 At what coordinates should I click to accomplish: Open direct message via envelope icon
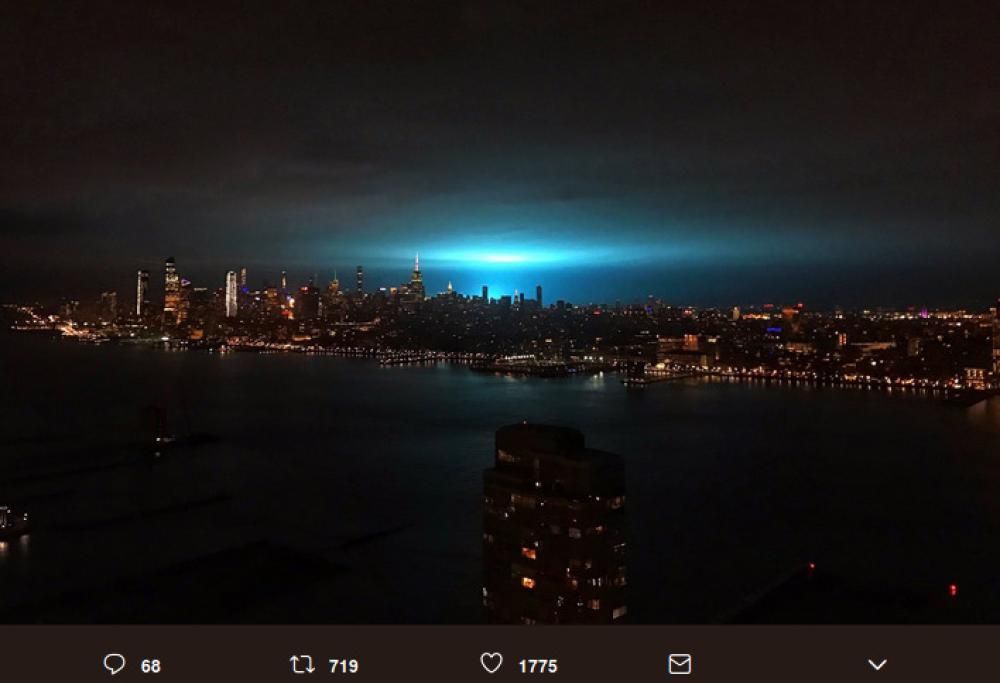679,665
